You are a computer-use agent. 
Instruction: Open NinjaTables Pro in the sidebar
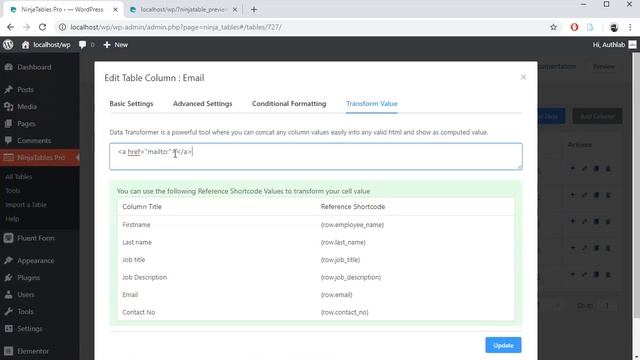click(x=40, y=158)
